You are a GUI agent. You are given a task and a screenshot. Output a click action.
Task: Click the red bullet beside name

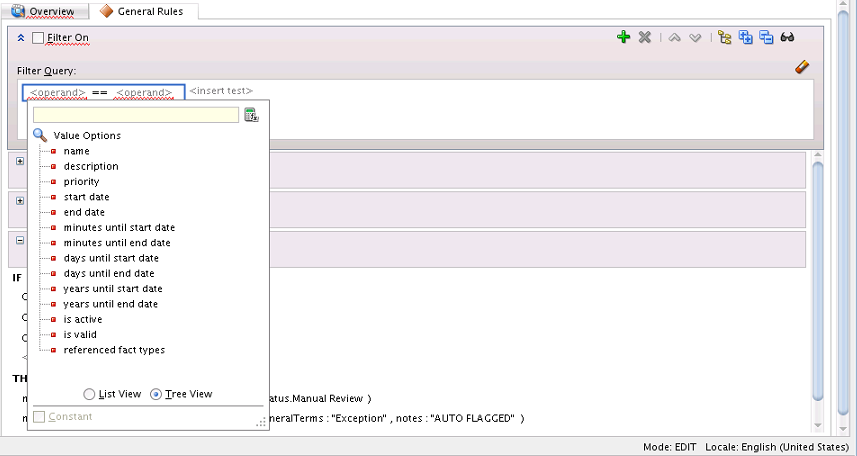(54, 151)
